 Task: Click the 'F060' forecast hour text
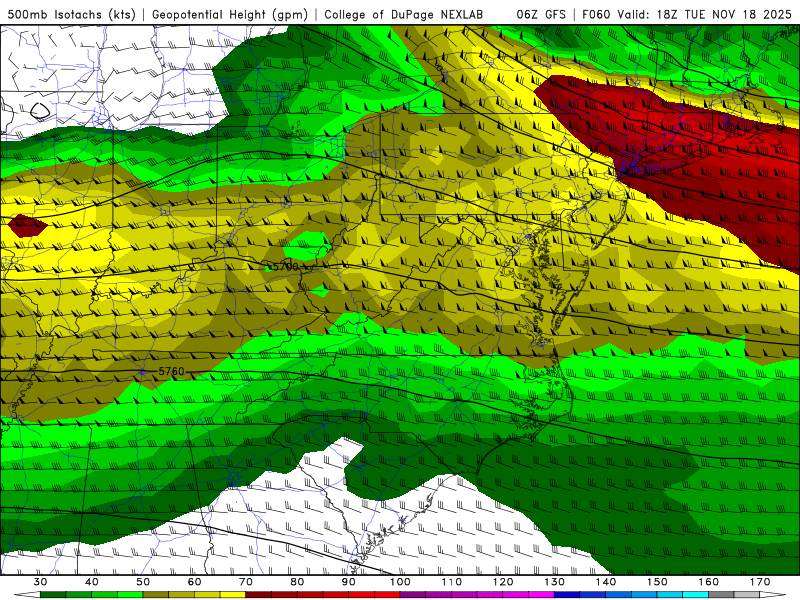coord(597,14)
